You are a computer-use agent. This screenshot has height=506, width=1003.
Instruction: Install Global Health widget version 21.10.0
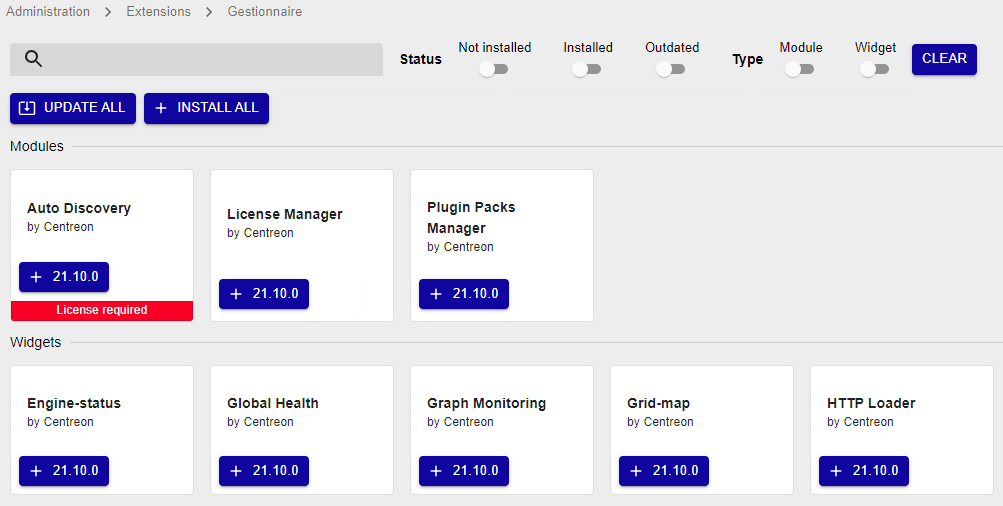(x=264, y=471)
